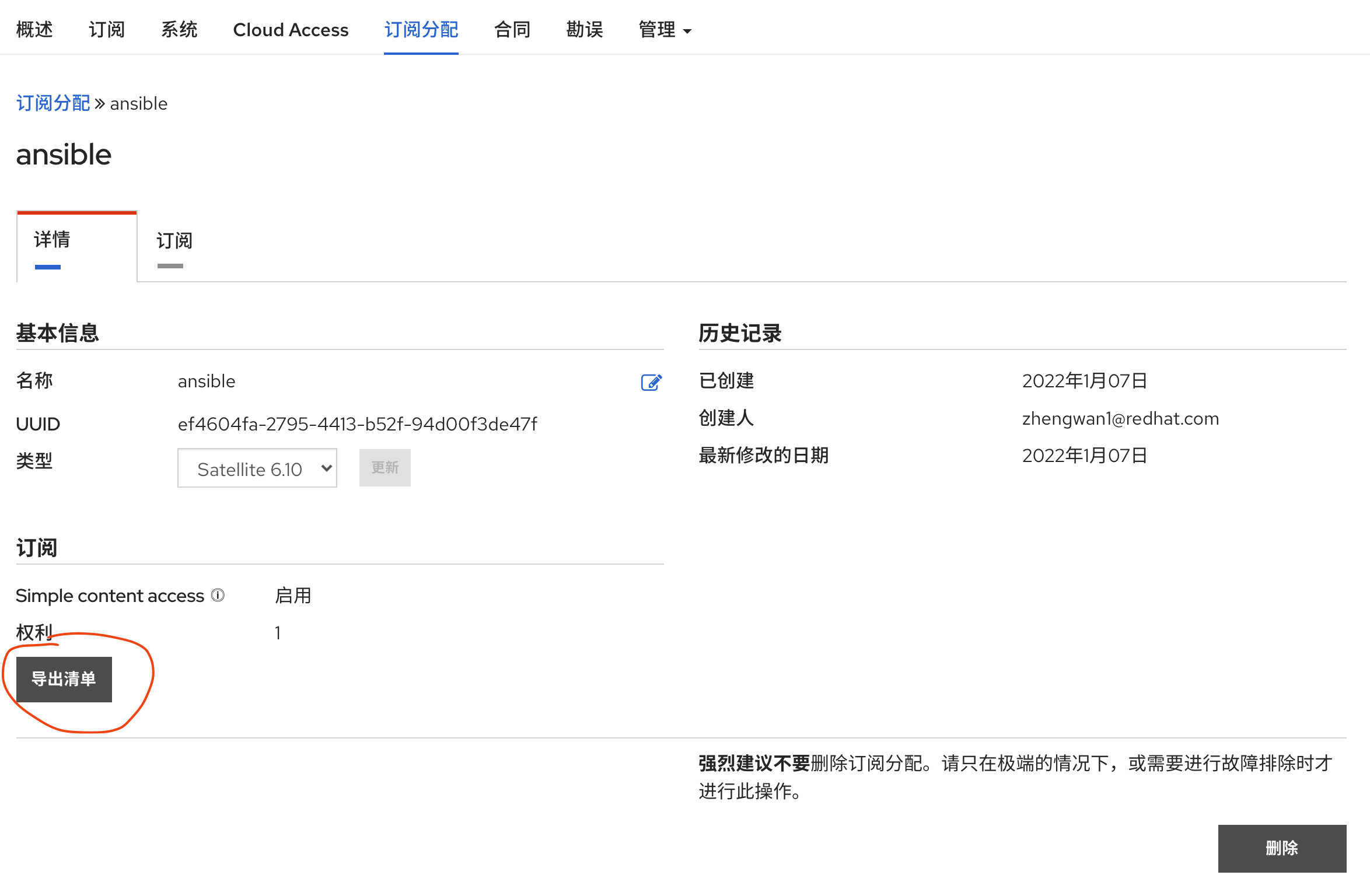
Task: Click the 导出清单 button
Action: click(64, 680)
